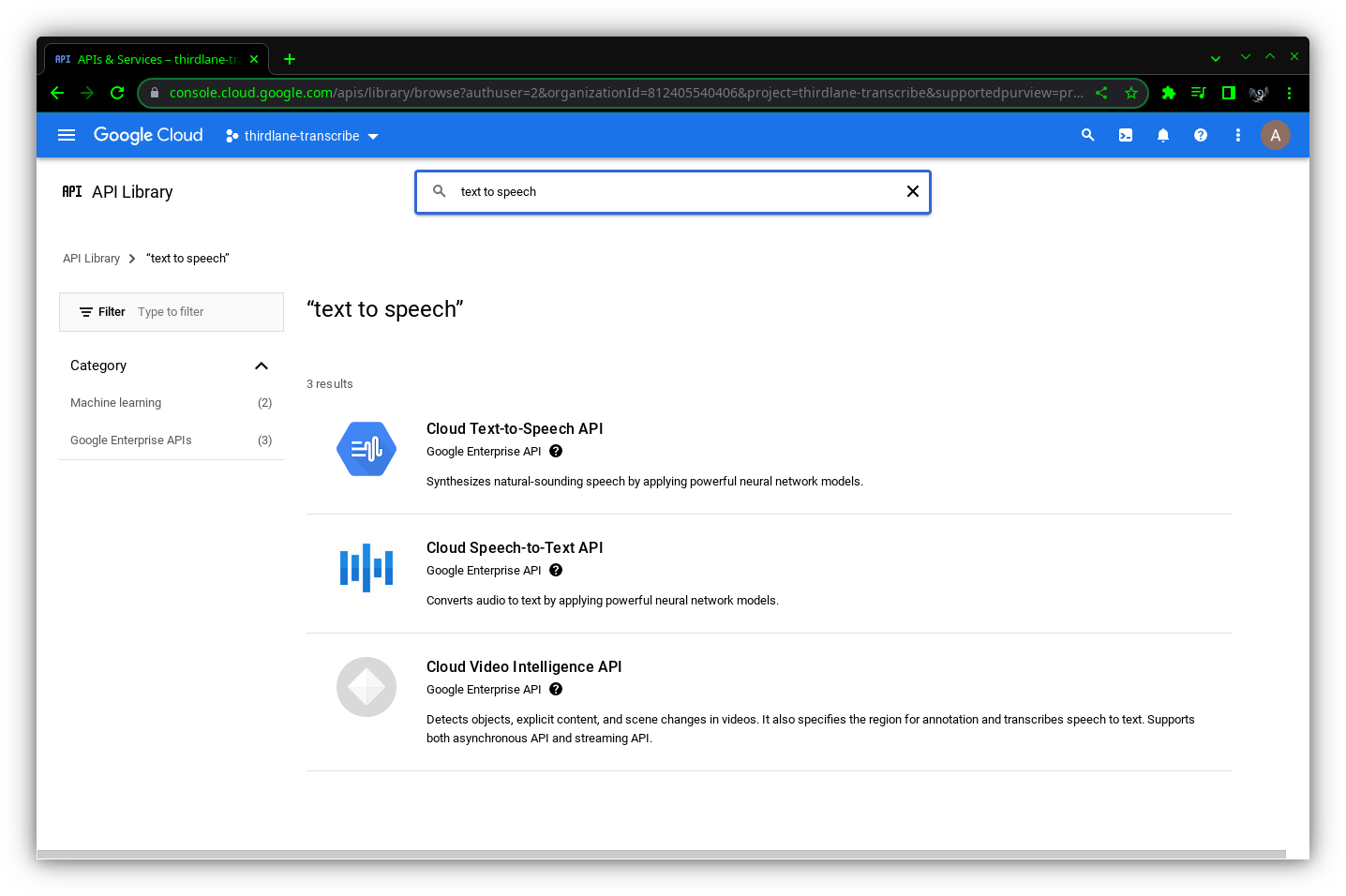The image size is (1346, 896).
Task: Click the API Library icon beside the title
Action: tap(72, 191)
